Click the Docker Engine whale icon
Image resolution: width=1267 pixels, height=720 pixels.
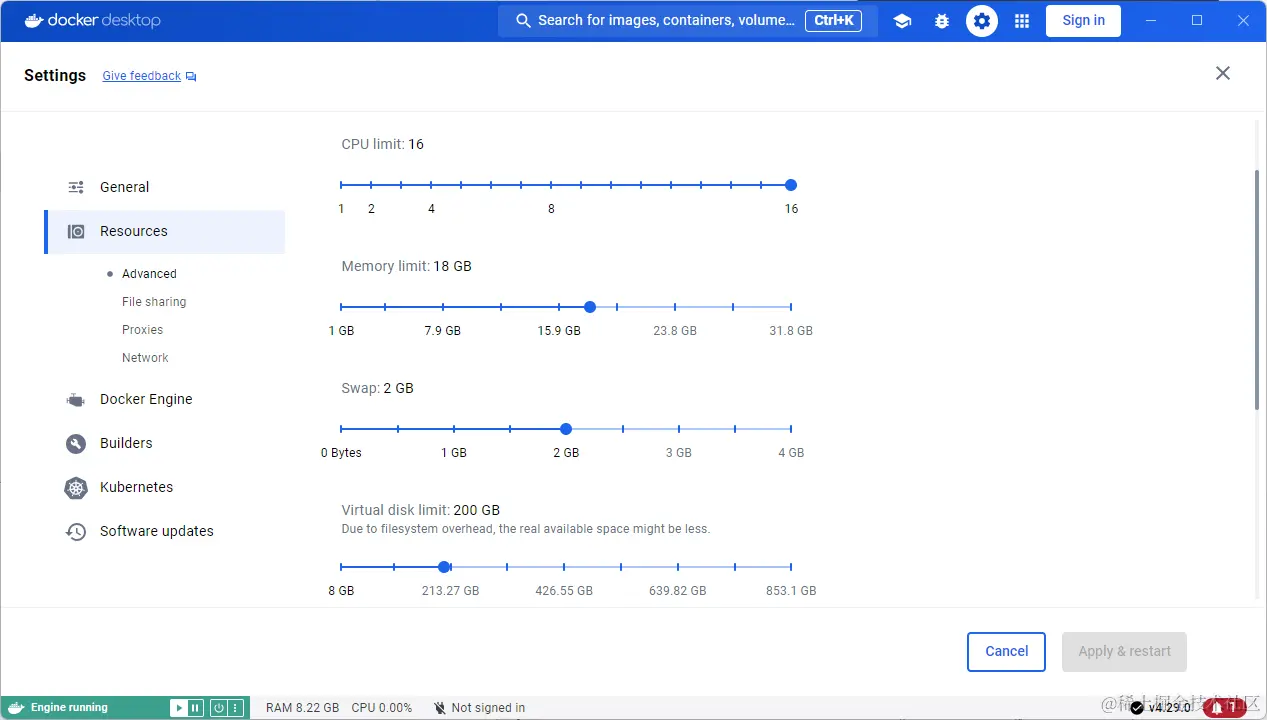coord(76,399)
